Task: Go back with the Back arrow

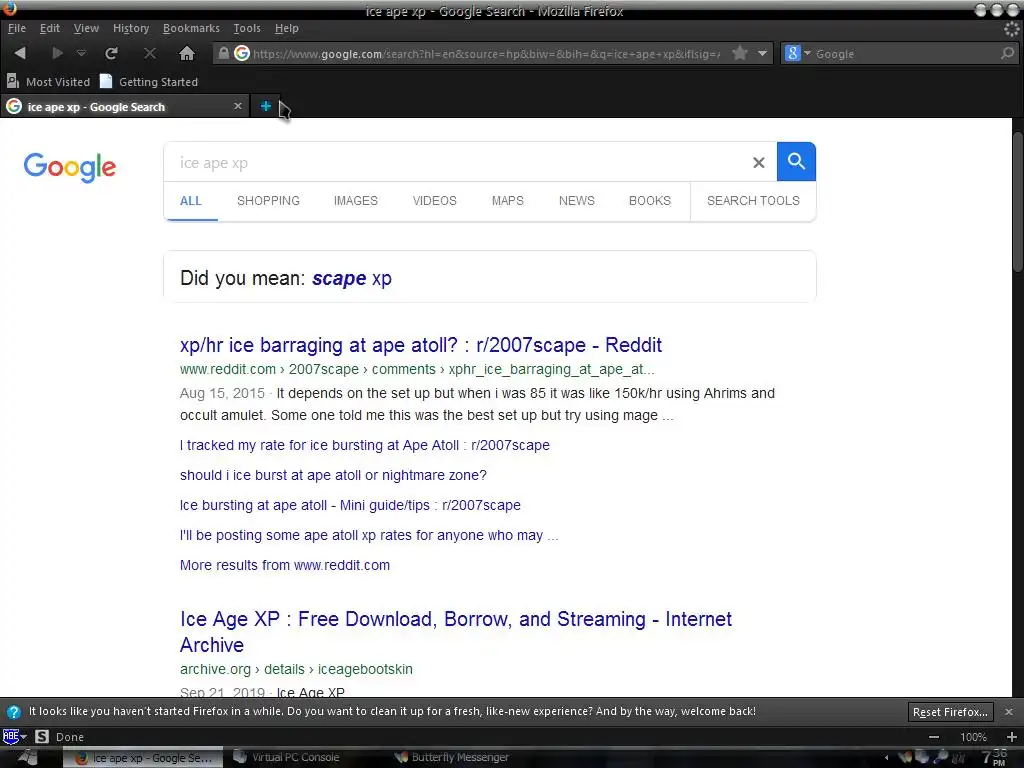Action: pyautogui.click(x=20, y=54)
